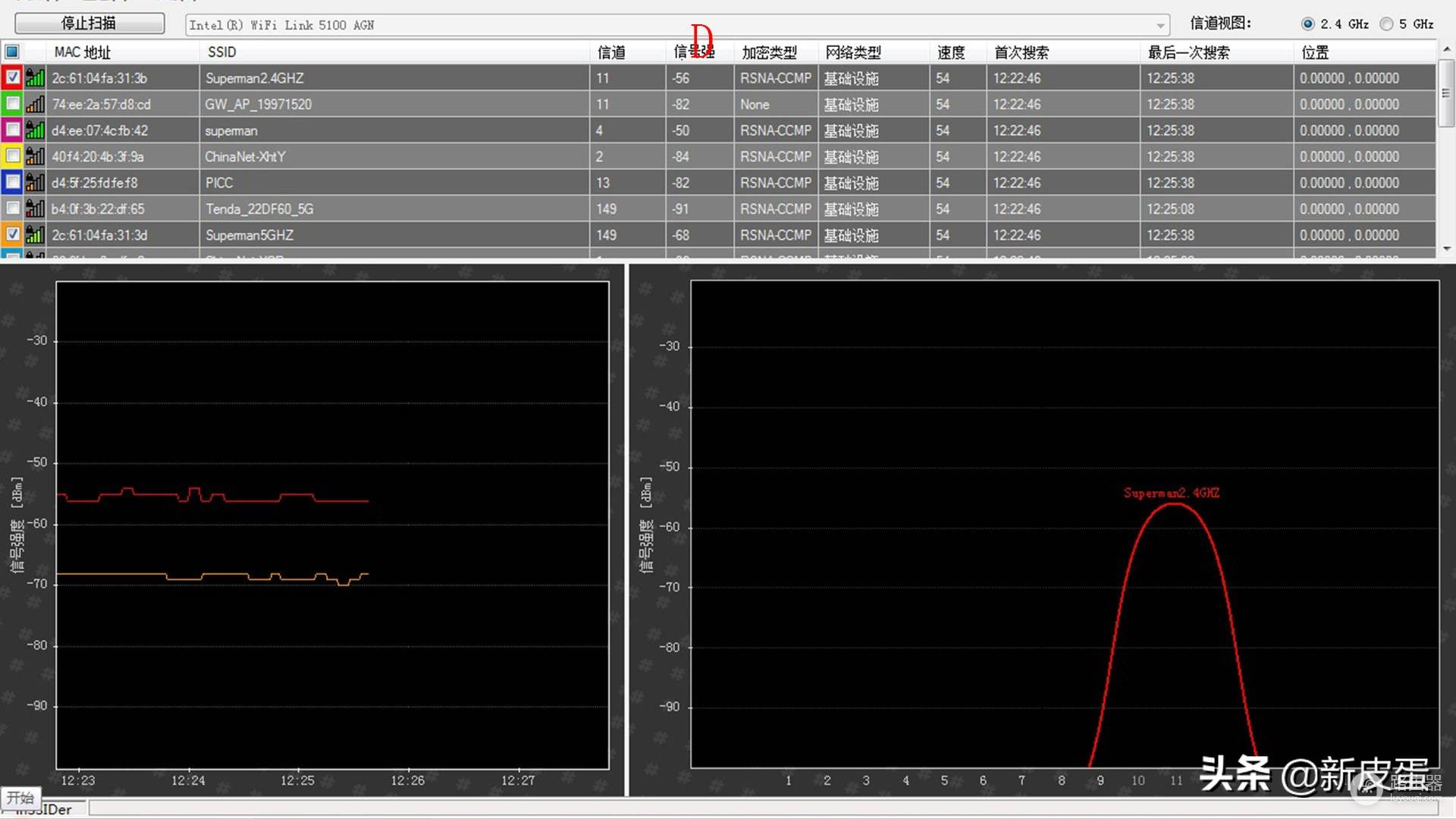1456x819 pixels.
Task: Open the Intel WiFi Link 5100 AGN adapter dropdown
Action: [x=677, y=25]
